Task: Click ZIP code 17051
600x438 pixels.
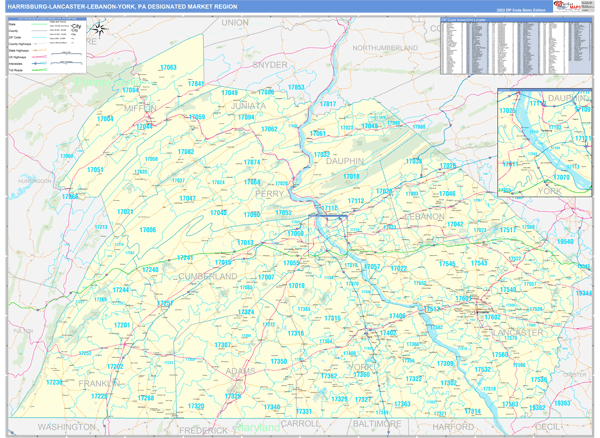Action: pyautogui.click(x=95, y=170)
